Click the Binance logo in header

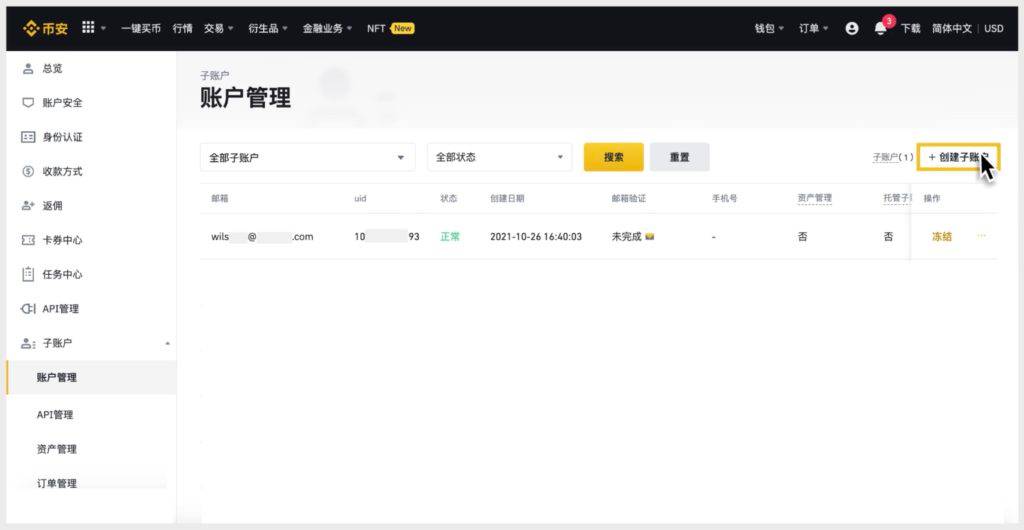point(47,28)
